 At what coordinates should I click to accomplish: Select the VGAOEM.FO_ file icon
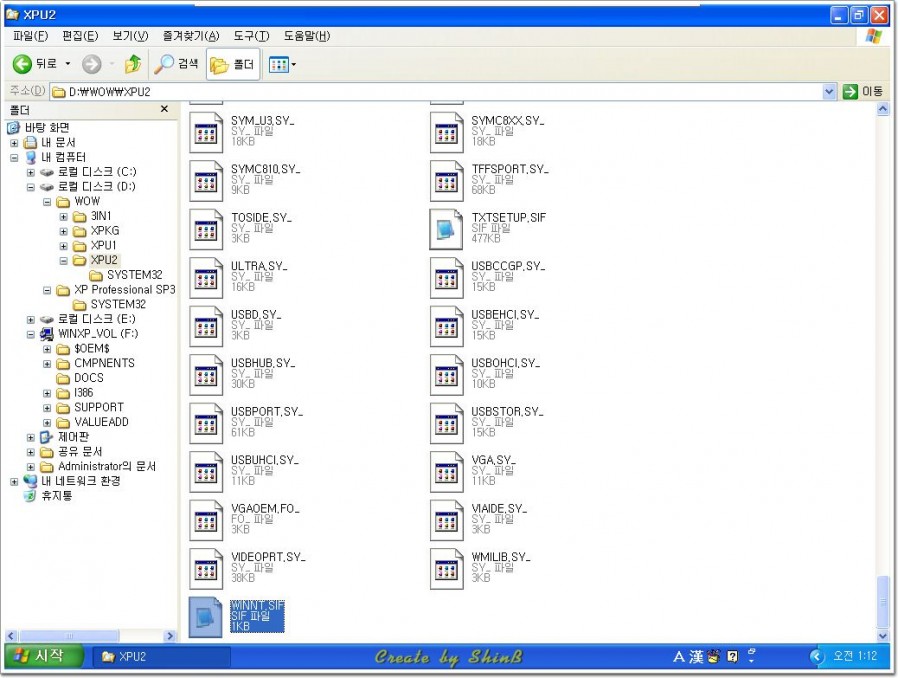point(206,521)
